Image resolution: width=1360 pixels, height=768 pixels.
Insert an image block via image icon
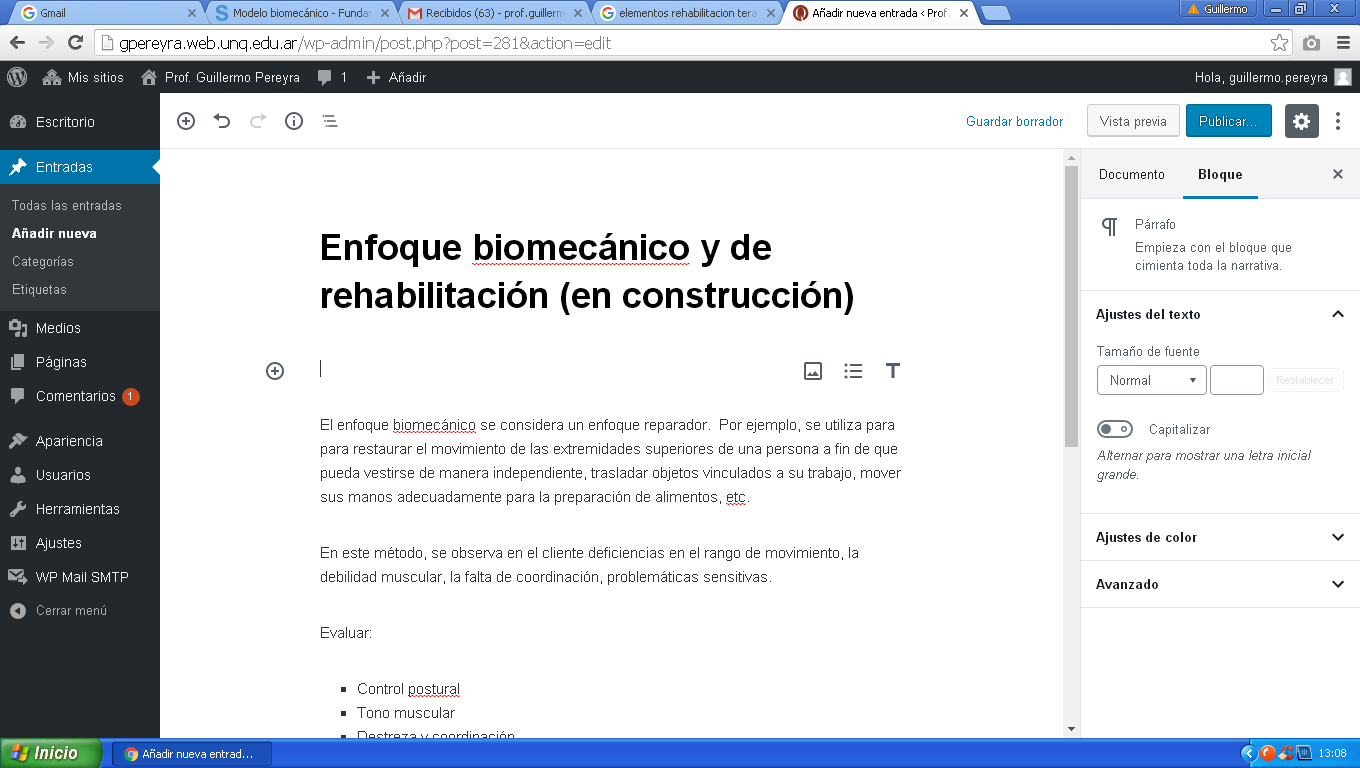[x=813, y=371]
